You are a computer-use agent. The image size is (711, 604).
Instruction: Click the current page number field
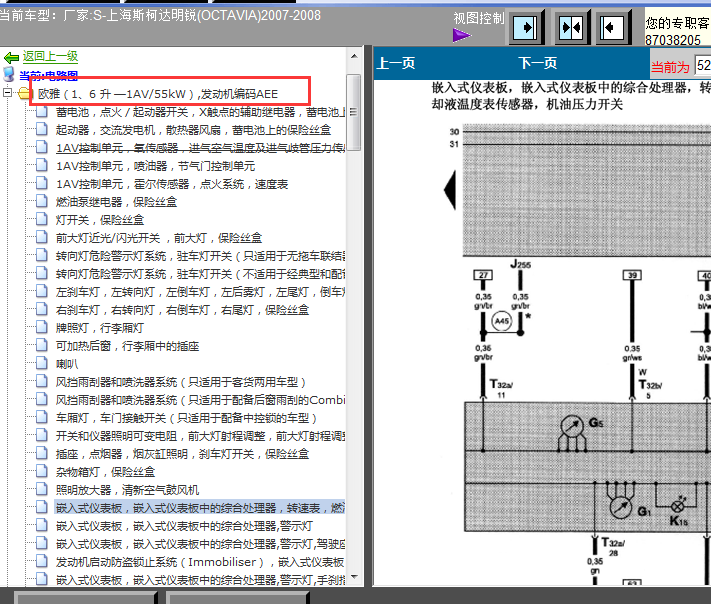tap(703, 65)
